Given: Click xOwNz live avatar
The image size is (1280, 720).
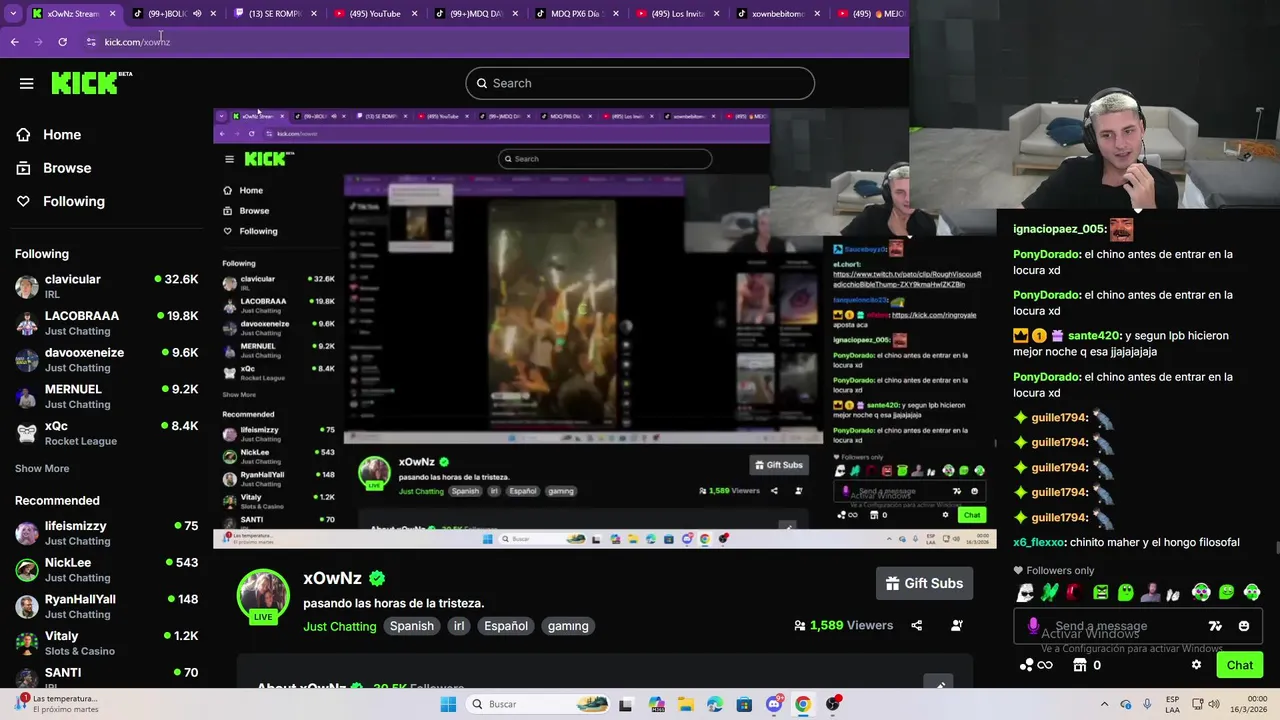Looking at the screenshot, I should (x=263, y=597).
